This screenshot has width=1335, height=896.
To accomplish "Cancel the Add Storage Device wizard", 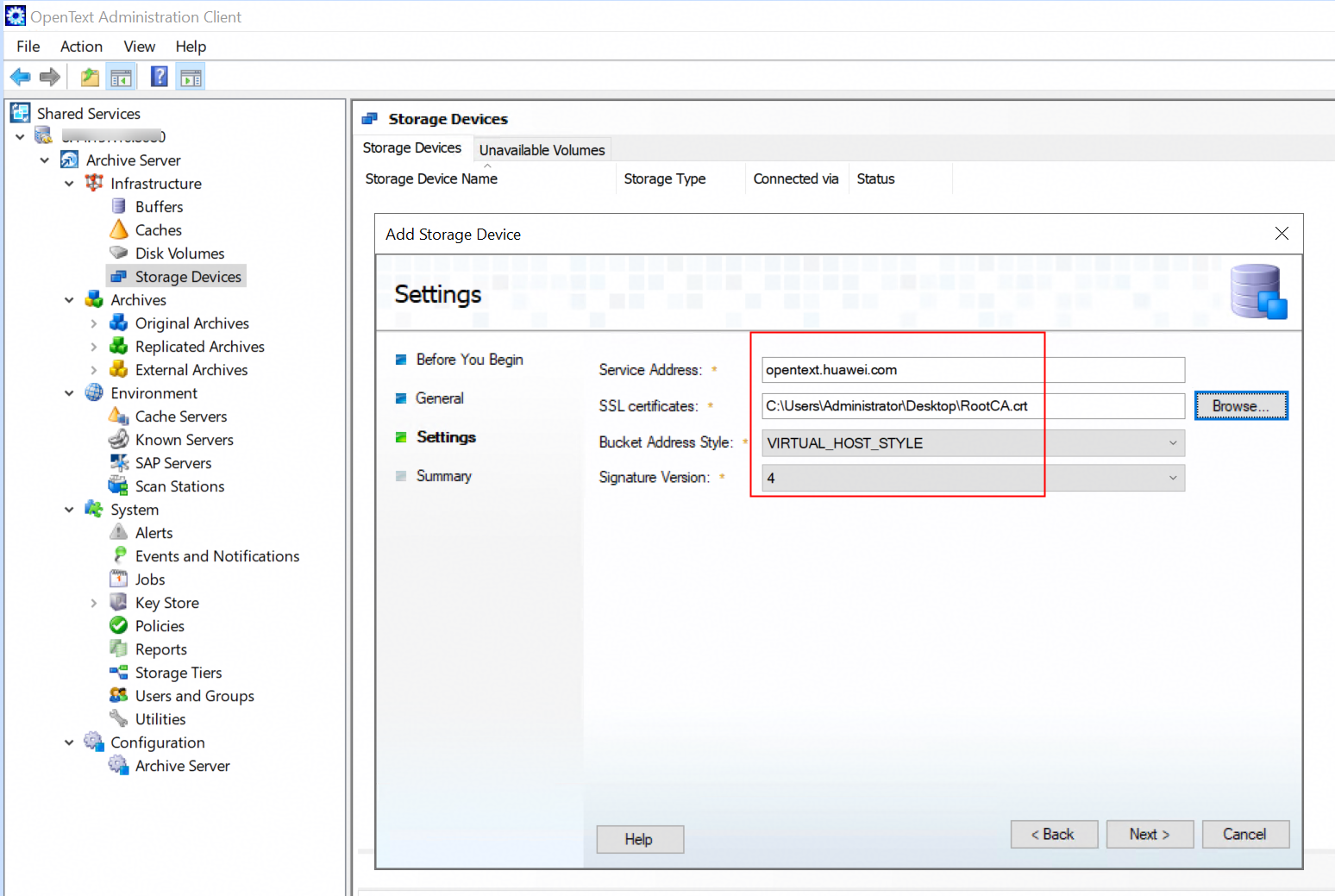I will click(x=1245, y=834).
